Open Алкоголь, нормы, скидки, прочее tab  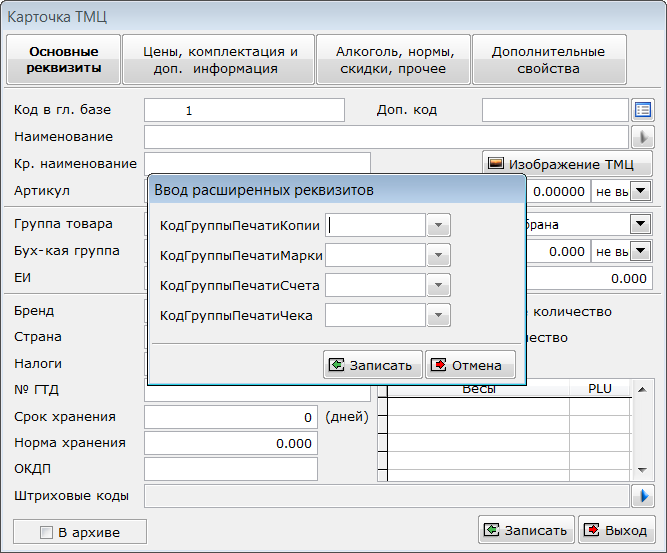[x=393, y=60]
